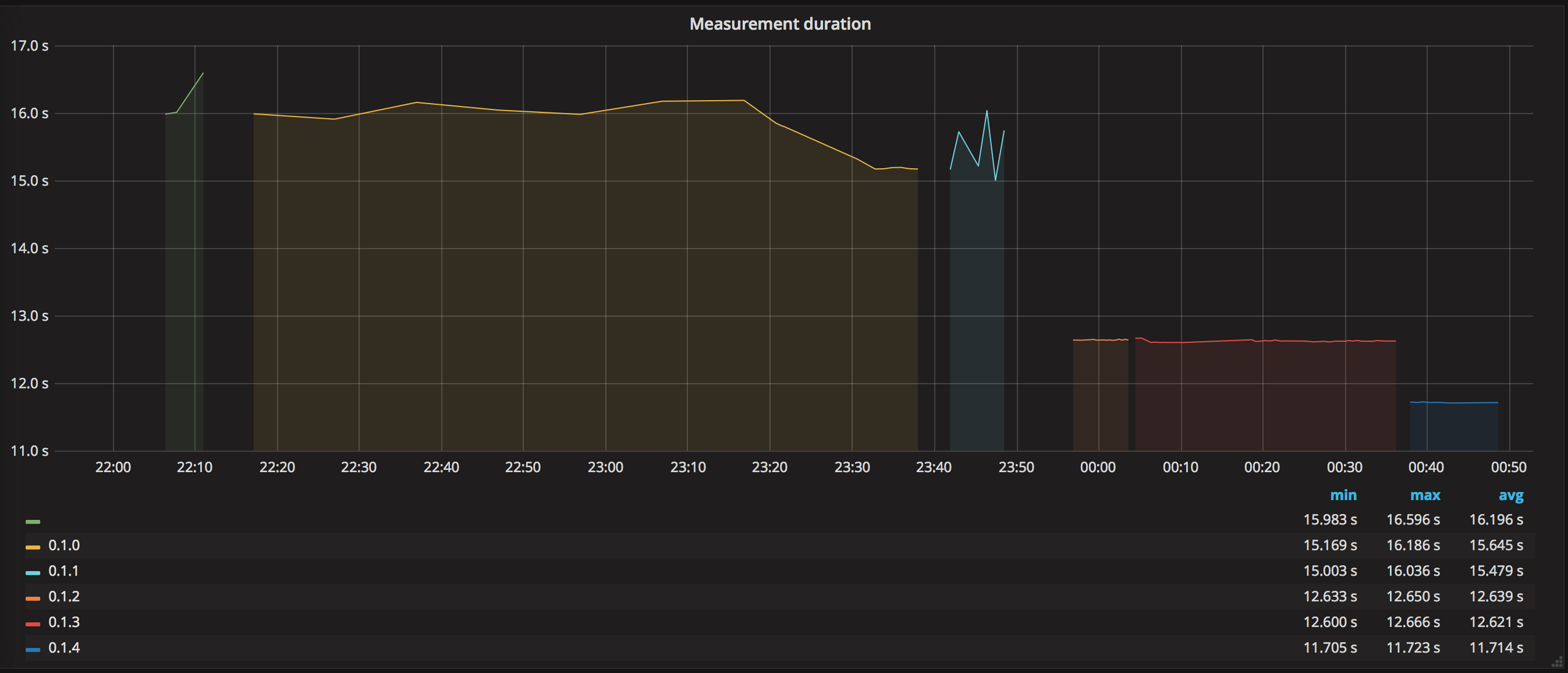Click the green series peak near 22:10
Screen dimensions: 1568x673
click(203, 74)
